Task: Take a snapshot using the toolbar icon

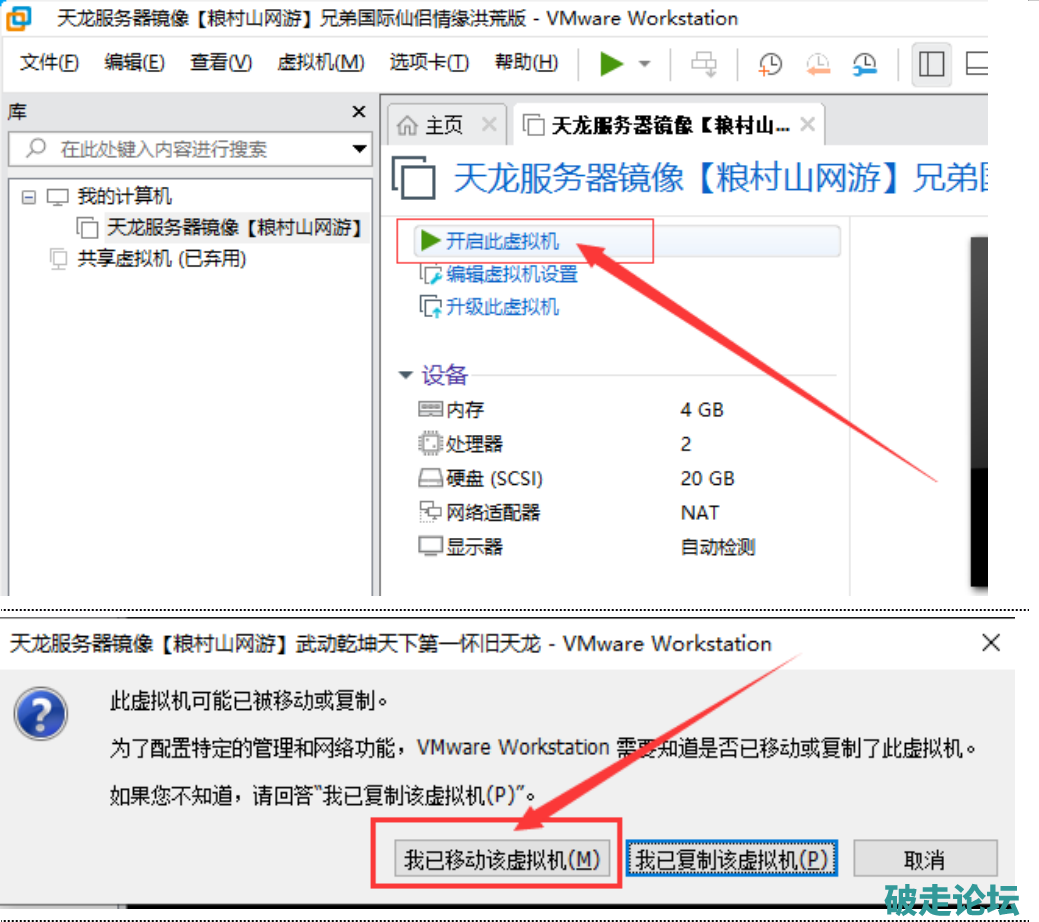Action: [770, 64]
